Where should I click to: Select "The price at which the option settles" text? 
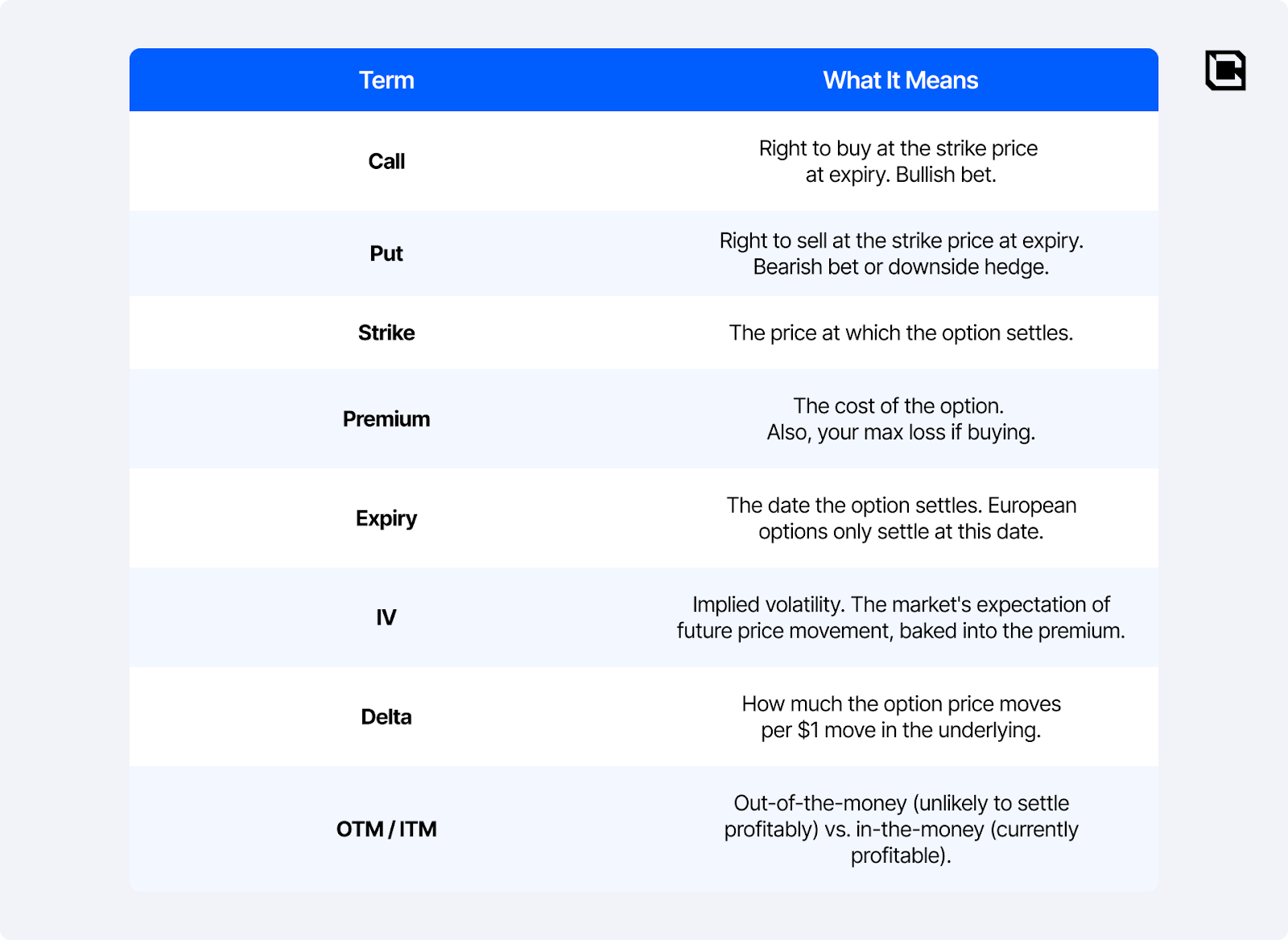click(901, 333)
